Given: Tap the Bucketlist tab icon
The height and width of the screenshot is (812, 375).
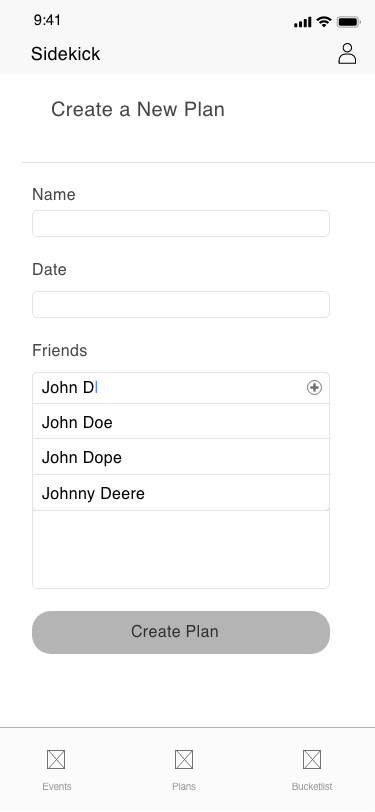Looking at the screenshot, I should point(312,760).
